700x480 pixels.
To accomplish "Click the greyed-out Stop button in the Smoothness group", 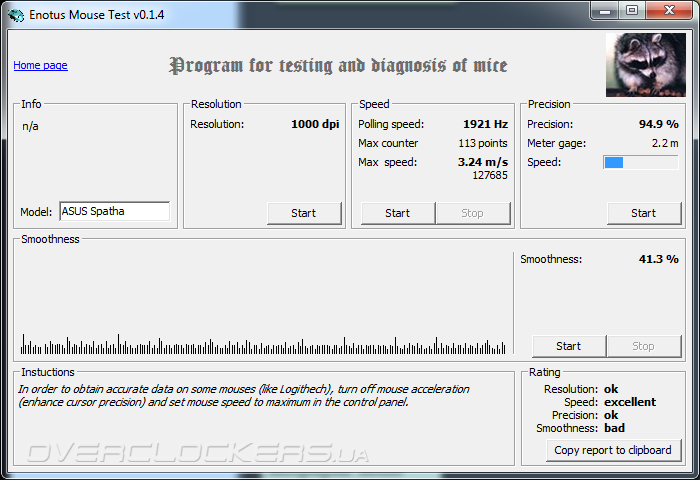I will click(644, 346).
